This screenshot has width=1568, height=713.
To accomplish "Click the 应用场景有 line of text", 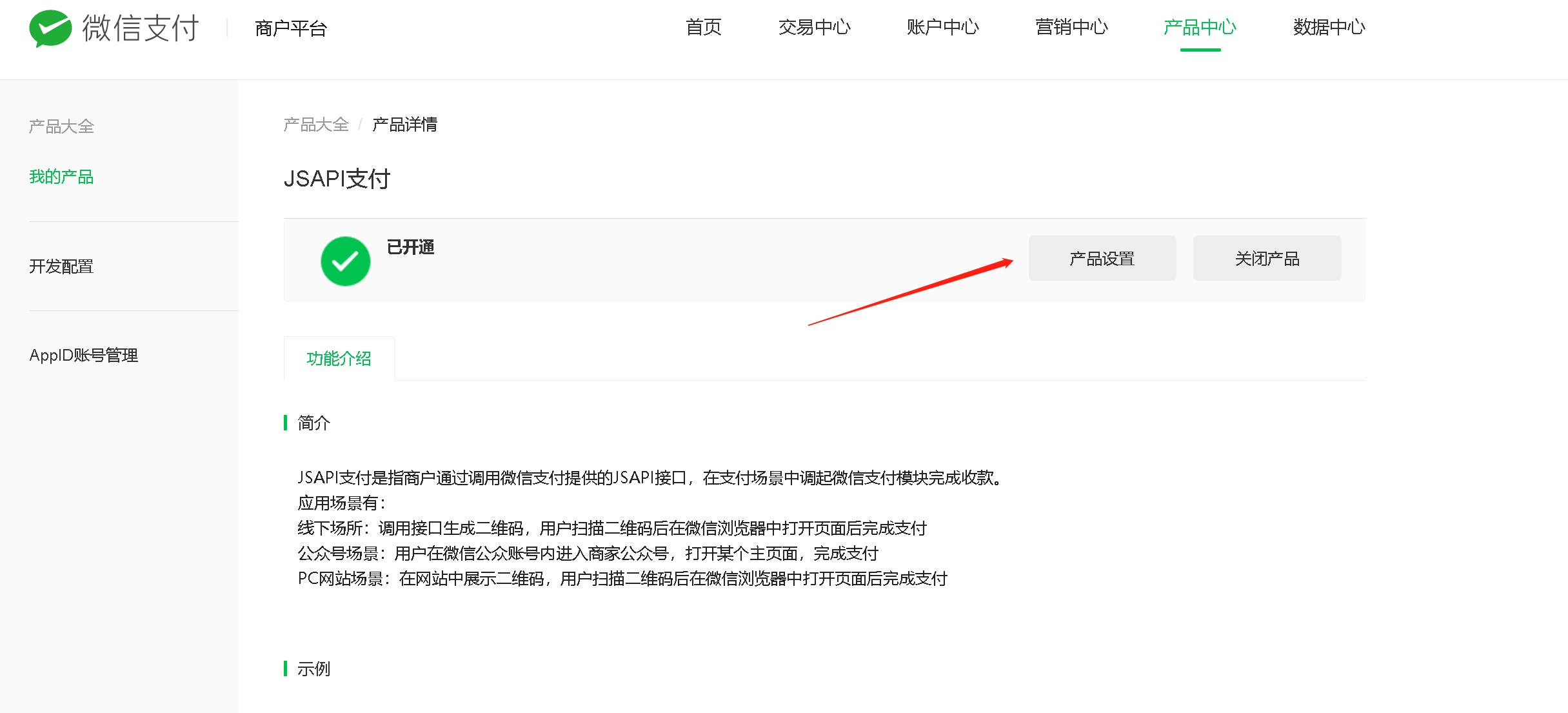I will (x=342, y=503).
